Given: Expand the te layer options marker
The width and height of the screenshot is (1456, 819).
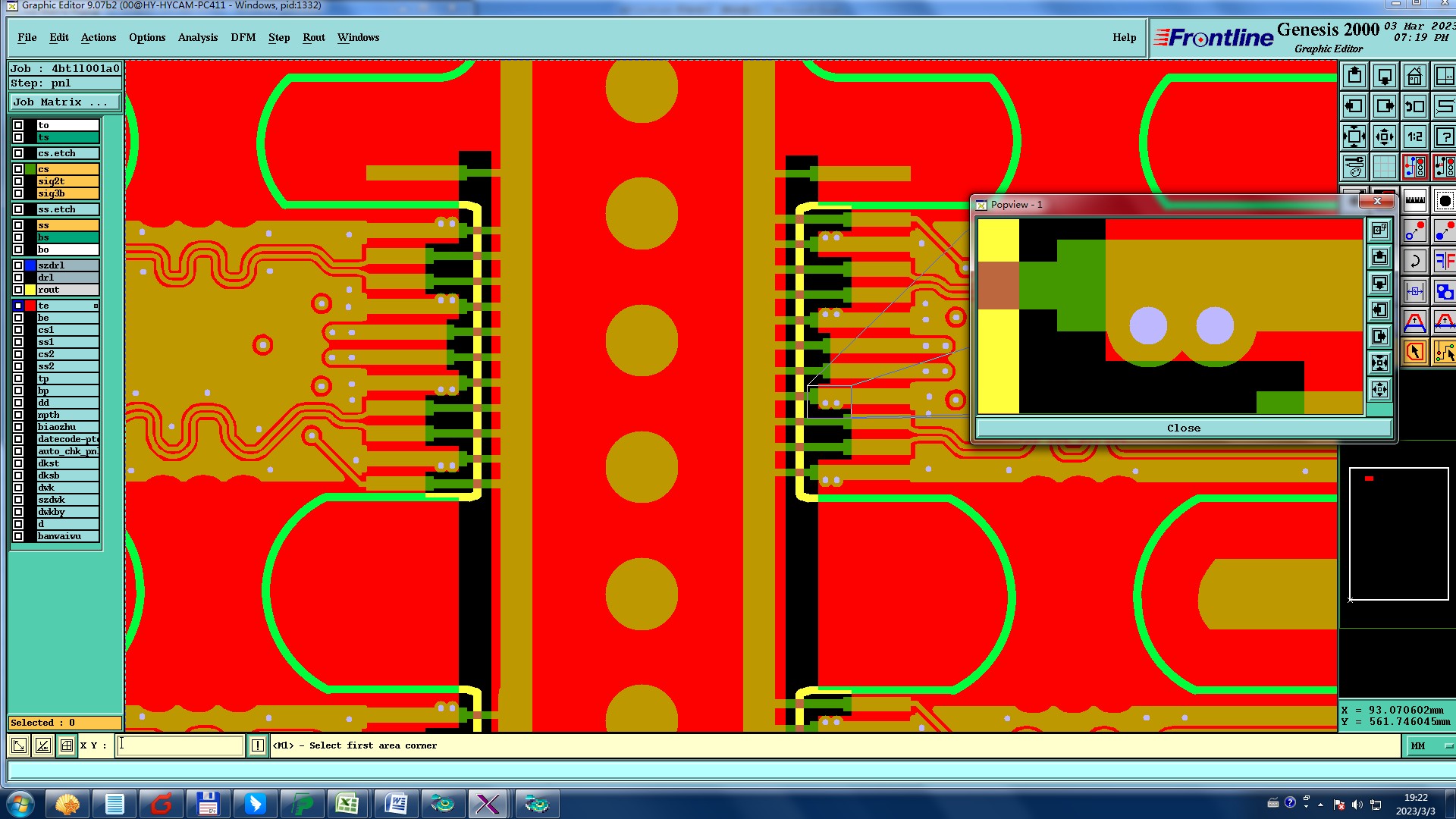Looking at the screenshot, I should point(96,306).
